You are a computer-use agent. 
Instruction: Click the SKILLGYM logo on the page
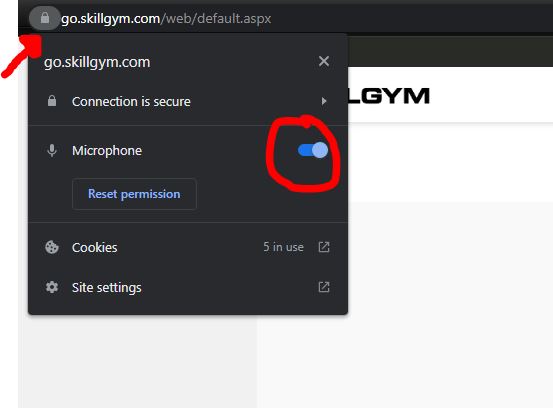pos(389,96)
